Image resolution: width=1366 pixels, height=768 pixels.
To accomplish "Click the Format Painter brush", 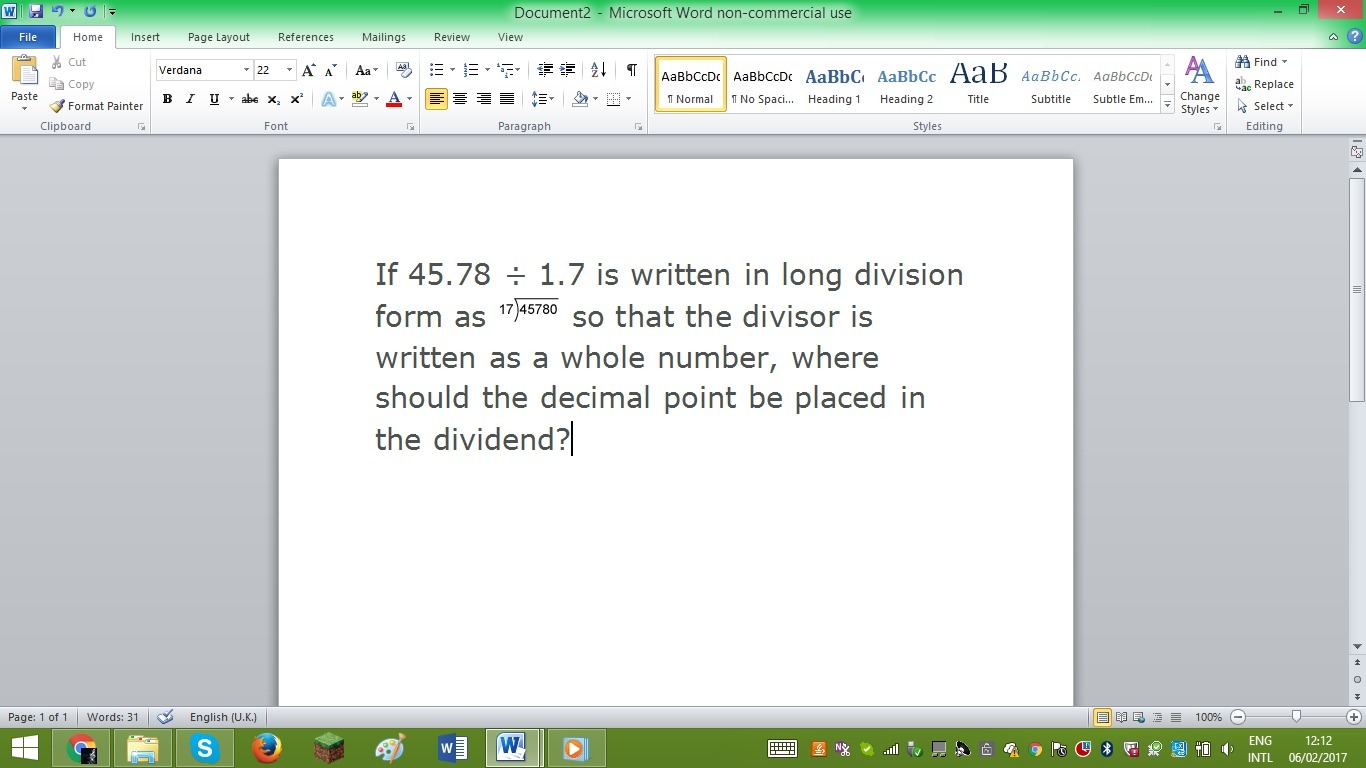I will coord(97,106).
